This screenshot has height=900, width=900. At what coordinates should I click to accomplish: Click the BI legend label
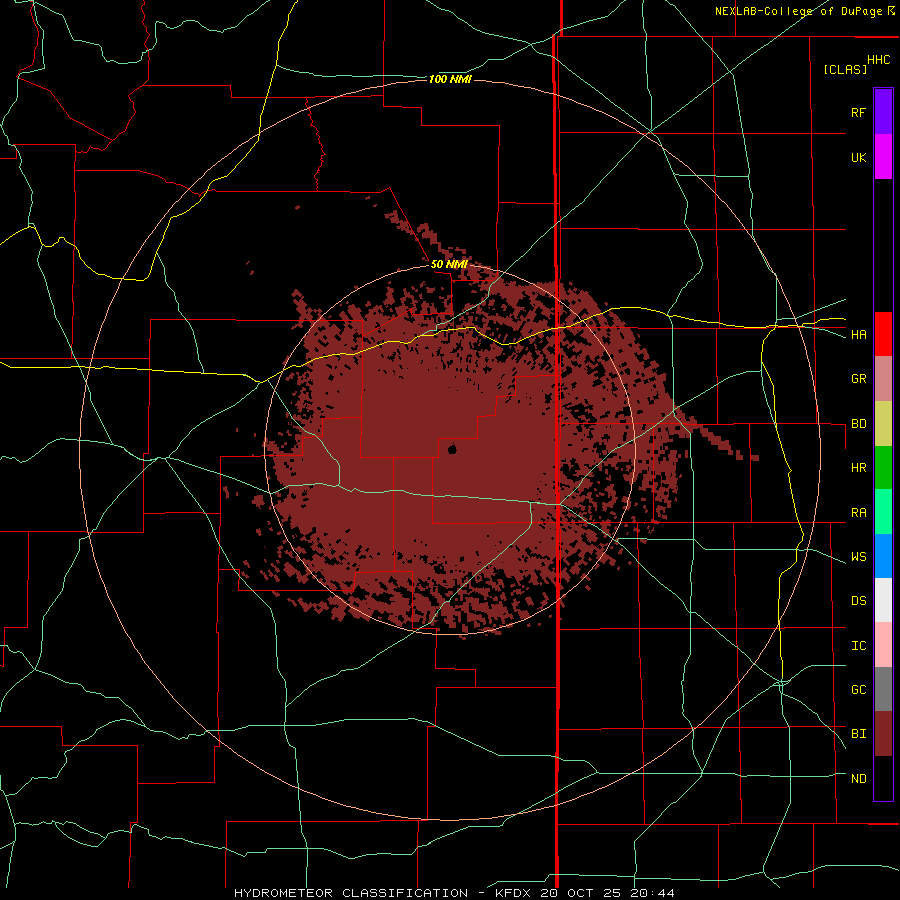(858, 734)
